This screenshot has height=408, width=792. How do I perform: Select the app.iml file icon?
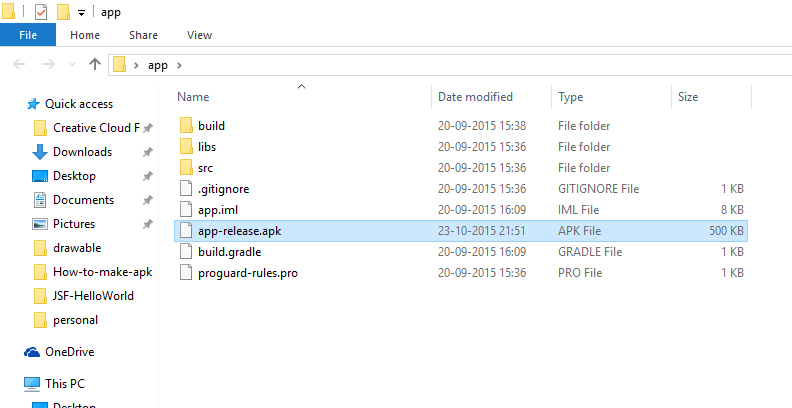tap(186, 210)
